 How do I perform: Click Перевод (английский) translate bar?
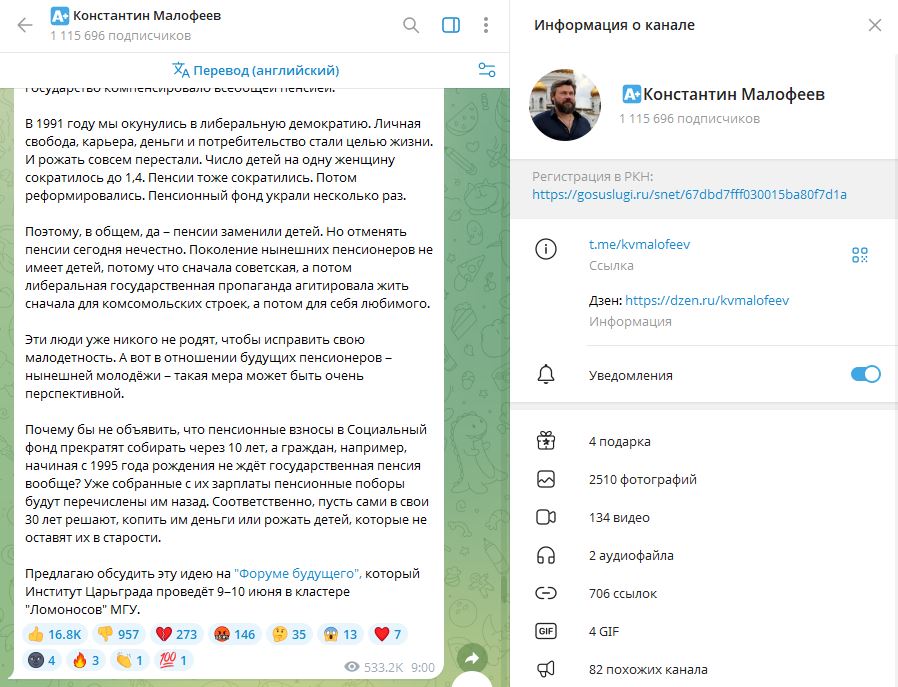(255, 70)
